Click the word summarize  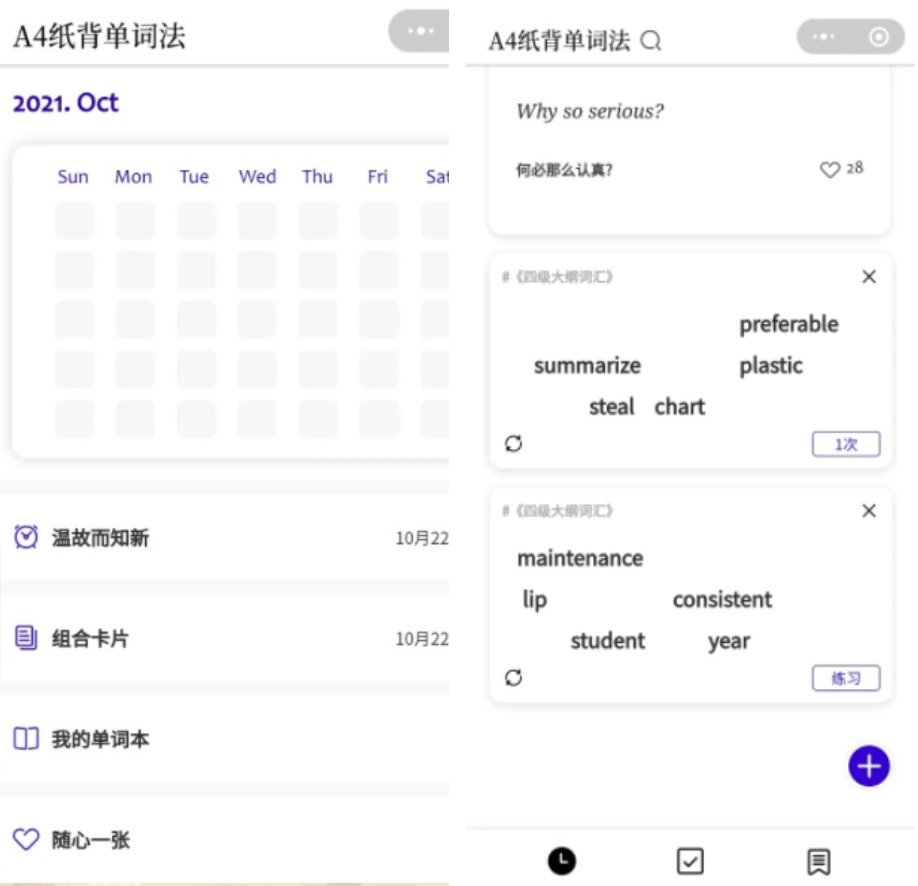coord(587,366)
